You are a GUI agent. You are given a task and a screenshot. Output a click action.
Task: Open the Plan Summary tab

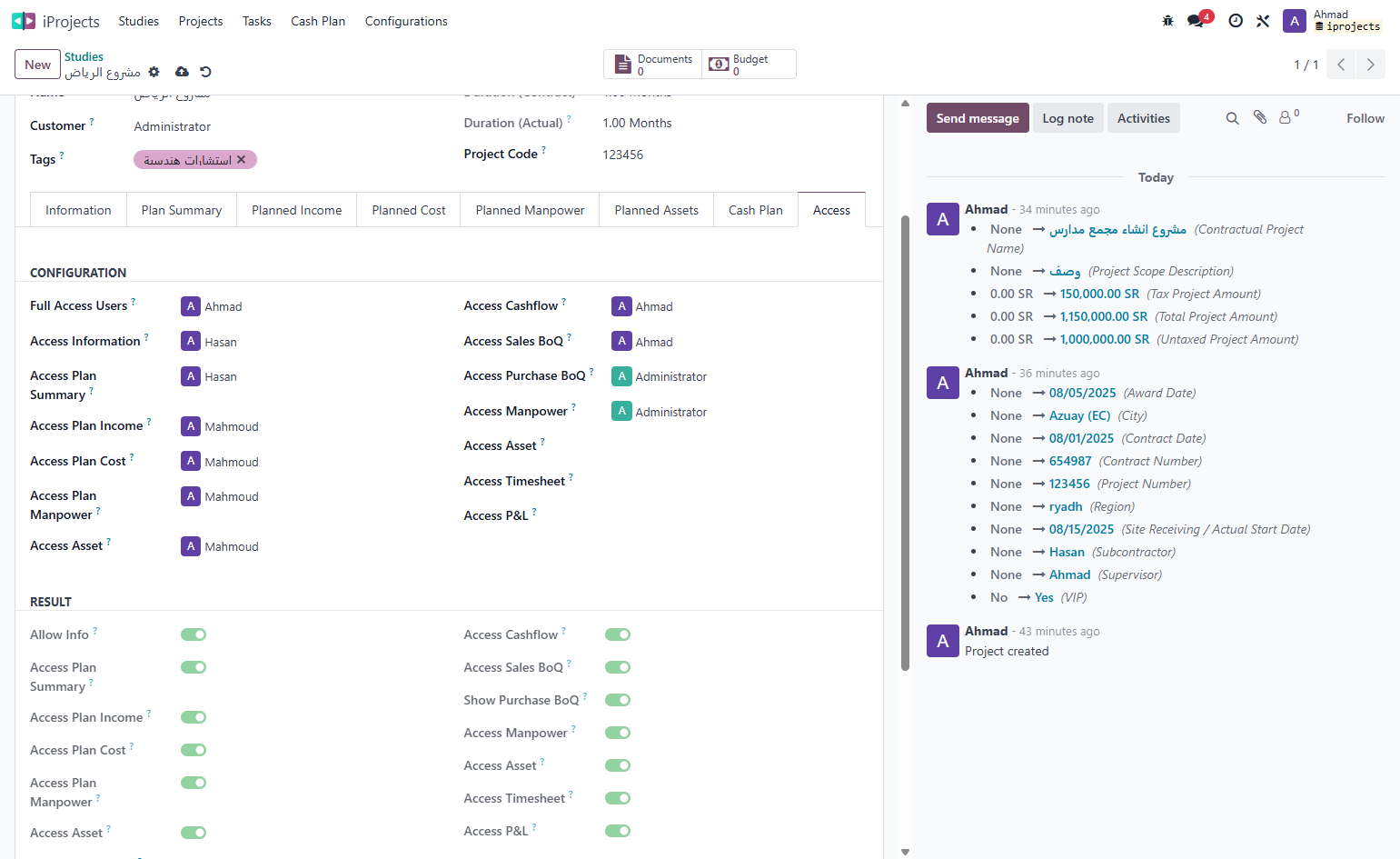pyautogui.click(x=182, y=210)
